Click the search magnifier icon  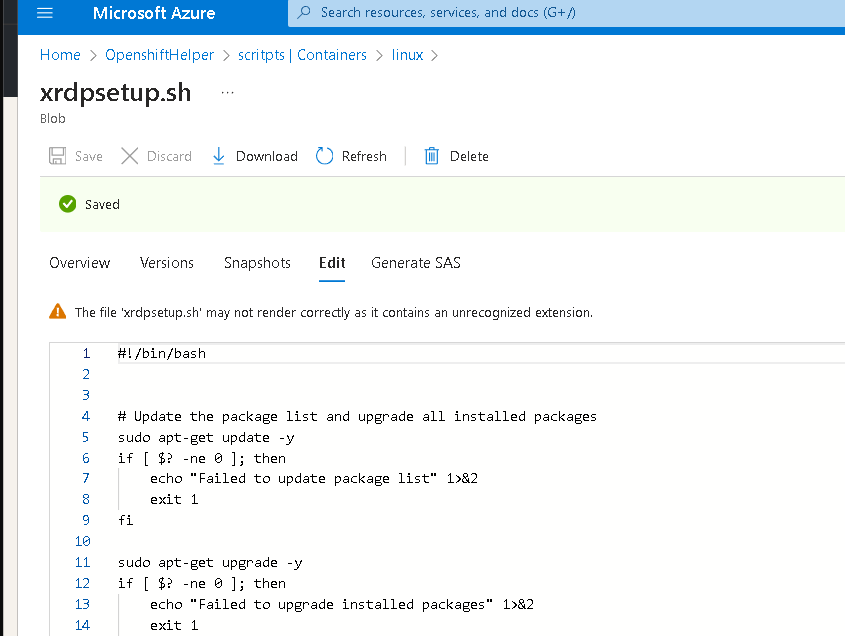pyautogui.click(x=304, y=12)
